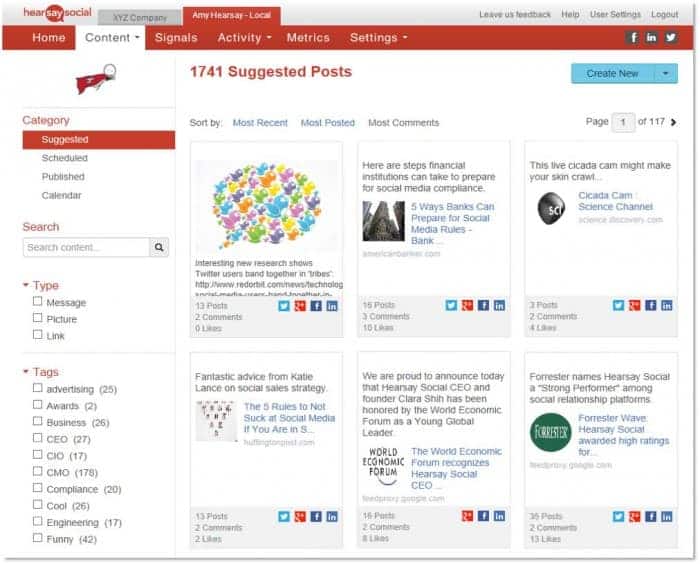
Task: Share the banks compliance post on Google+
Action: 467,305
